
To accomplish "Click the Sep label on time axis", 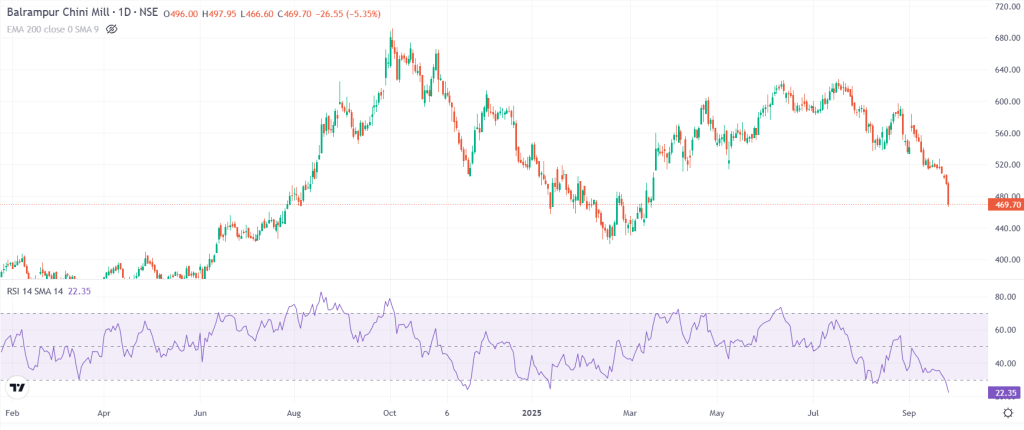I will point(907,414).
